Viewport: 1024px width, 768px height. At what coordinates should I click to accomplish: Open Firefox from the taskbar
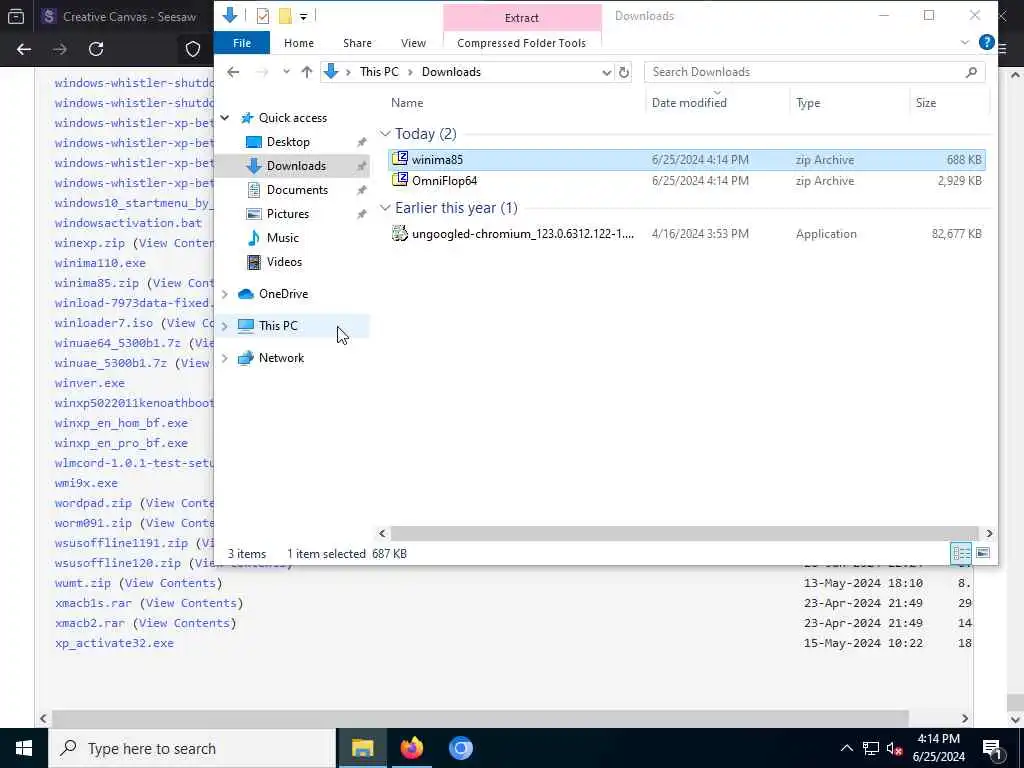pos(411,748)
